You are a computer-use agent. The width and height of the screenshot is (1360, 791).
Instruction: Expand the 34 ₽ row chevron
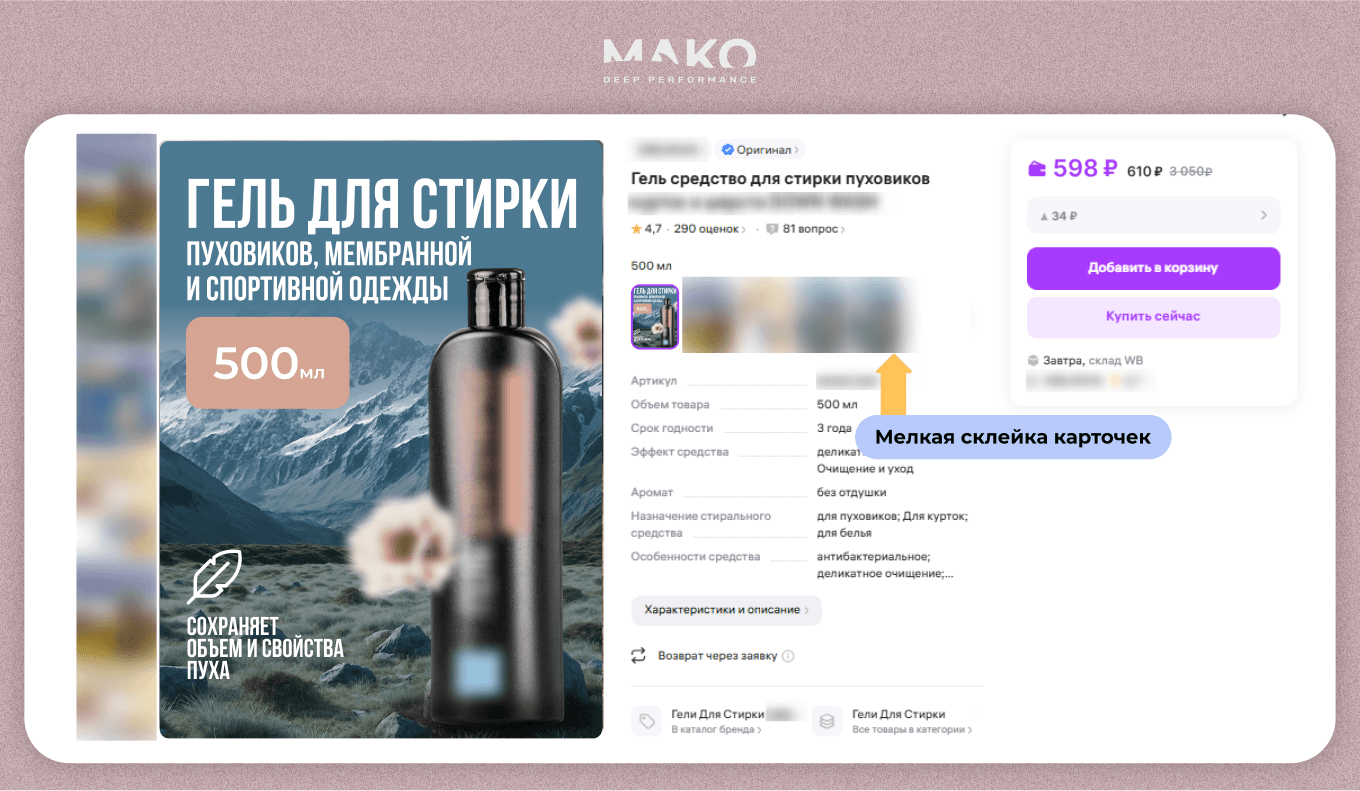1264,215
